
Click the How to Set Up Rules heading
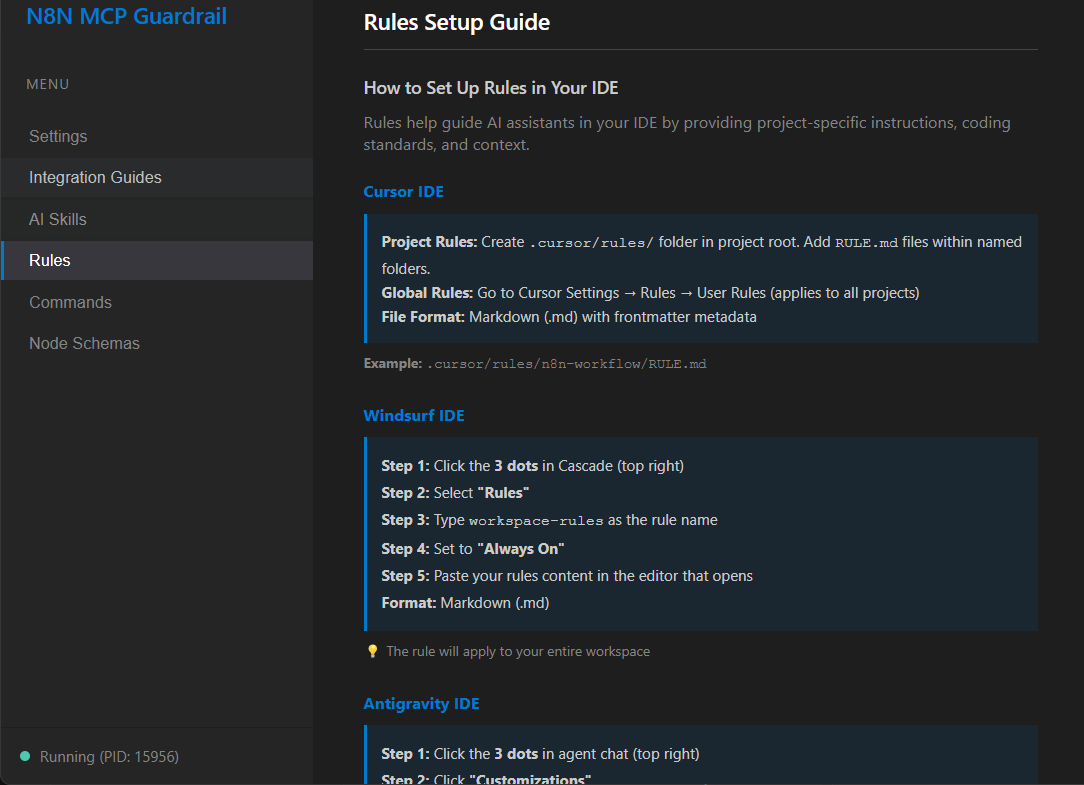(x=491, y=88)
